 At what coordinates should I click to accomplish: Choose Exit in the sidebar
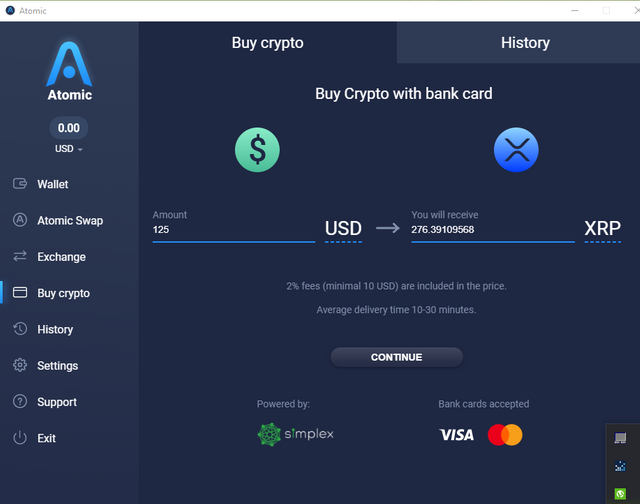tap(46, 438)
